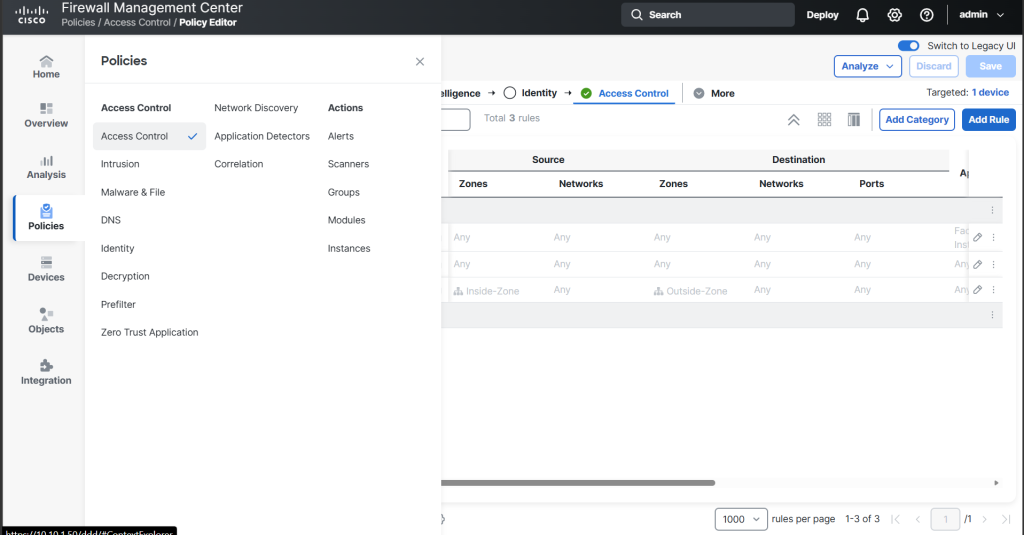Open the Analysis sidebar section
Screen dimensions: 1024x535
click(46, 167)
